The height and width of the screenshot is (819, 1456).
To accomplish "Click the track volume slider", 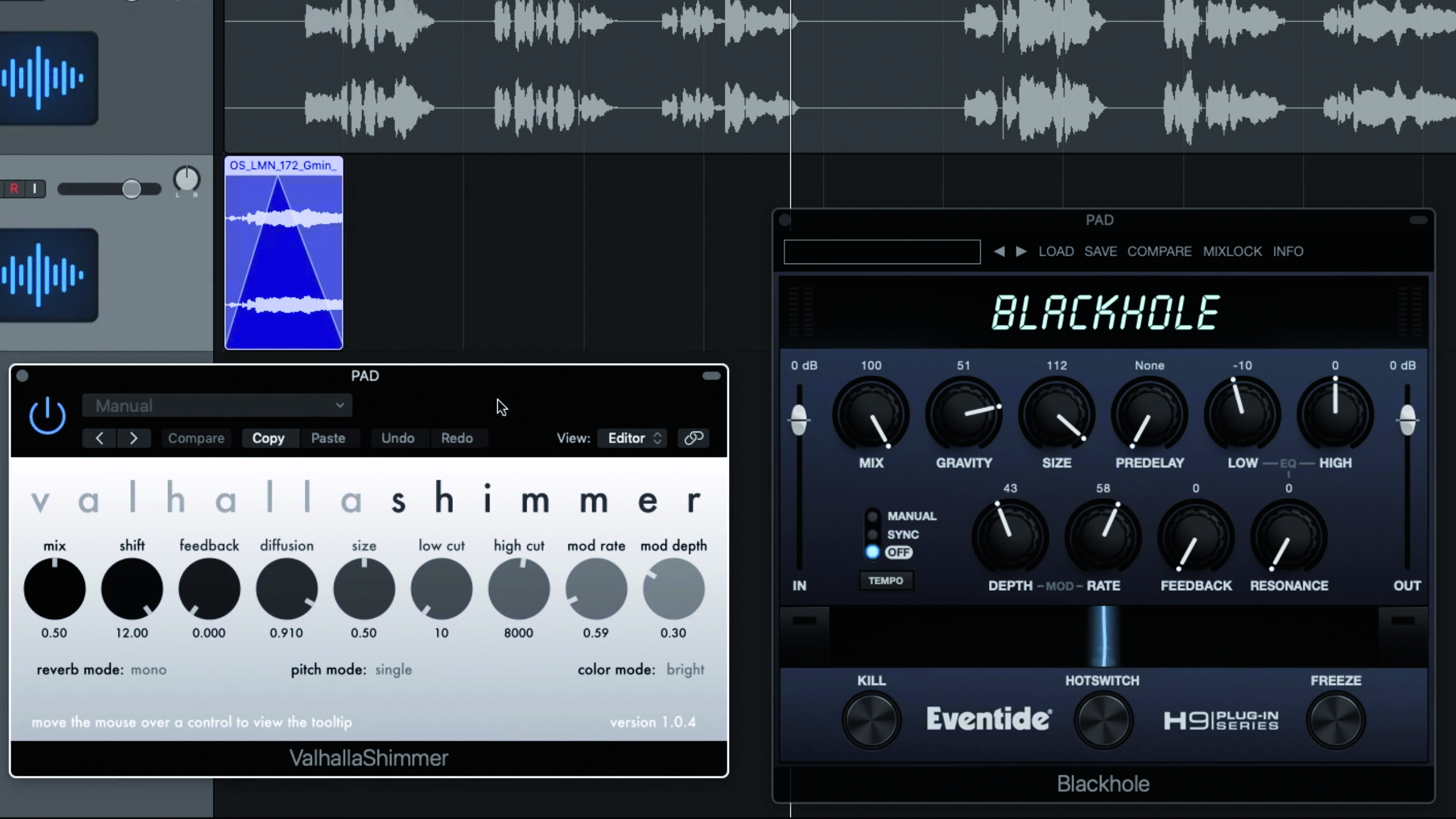I will coord(110,189).
